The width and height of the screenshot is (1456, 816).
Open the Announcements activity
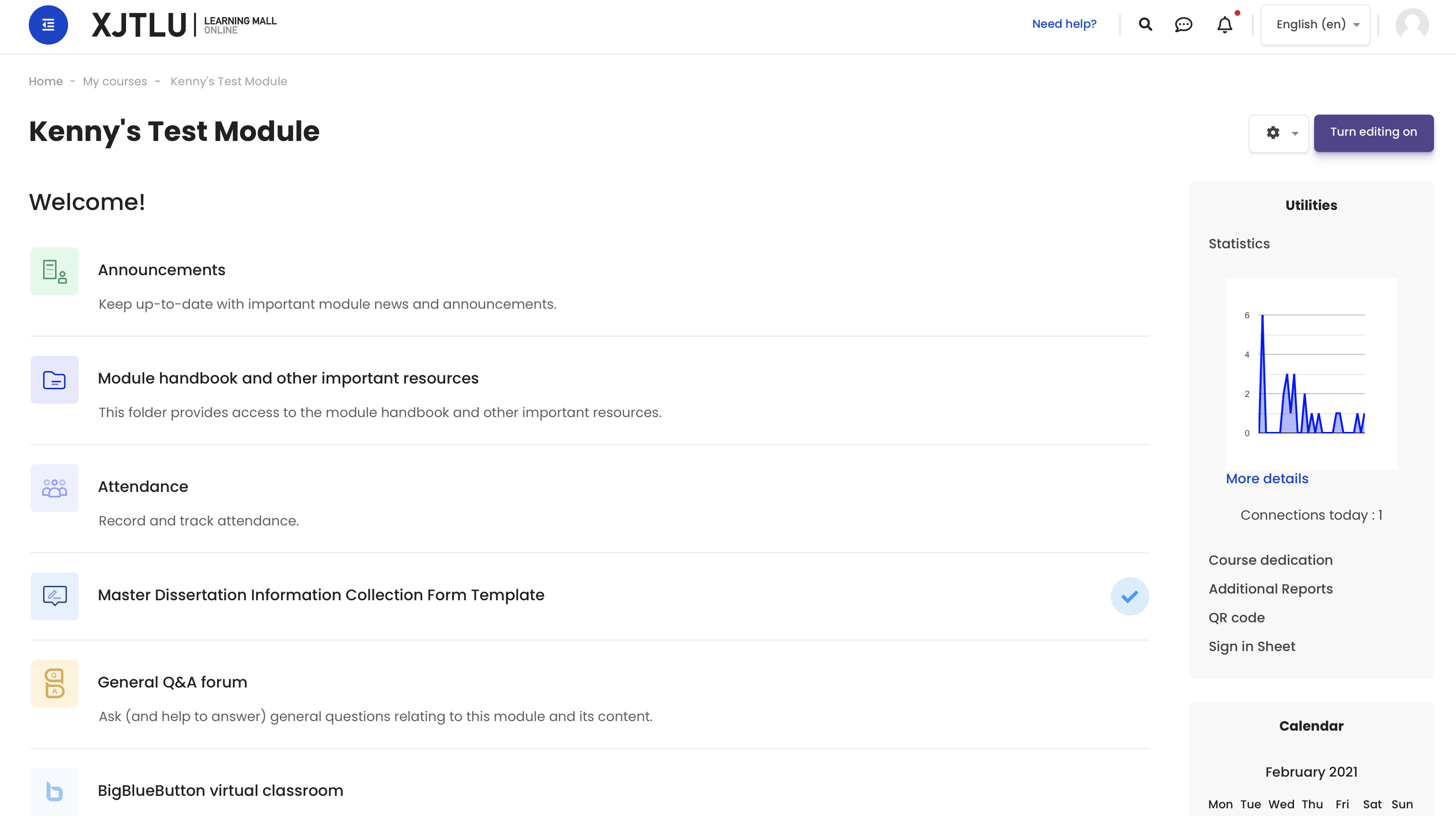tap(162, 270)
